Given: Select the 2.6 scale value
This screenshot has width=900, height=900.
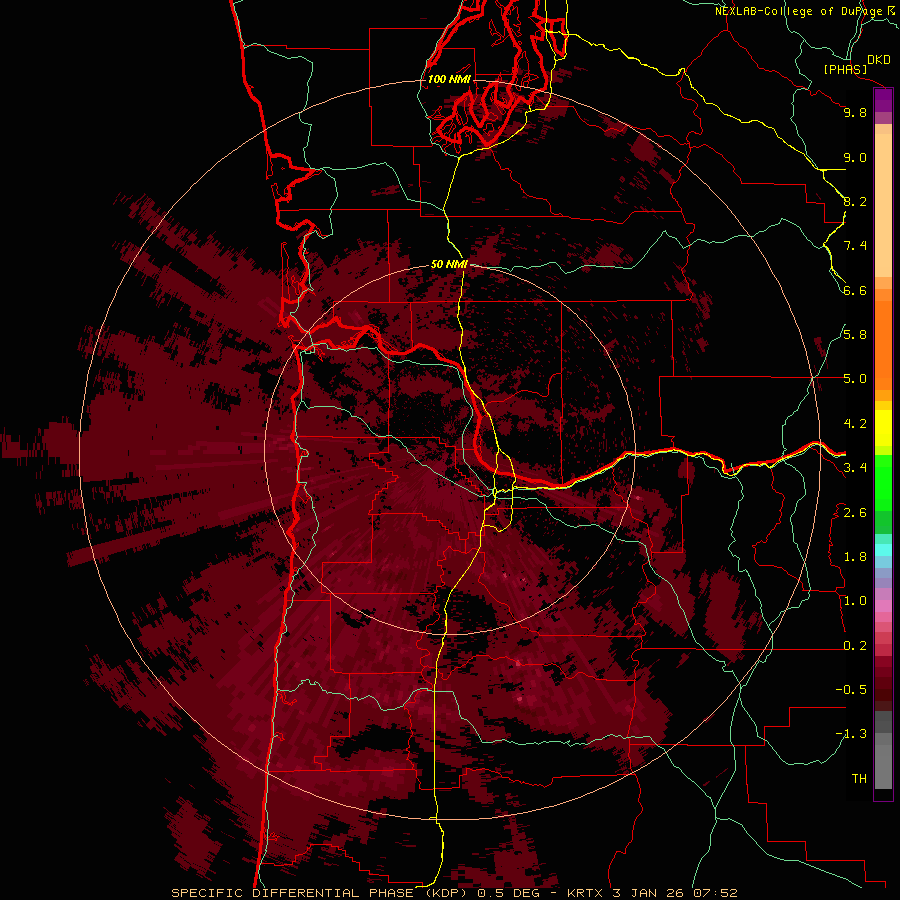Looking at the screenshot, I should (855, 513).
